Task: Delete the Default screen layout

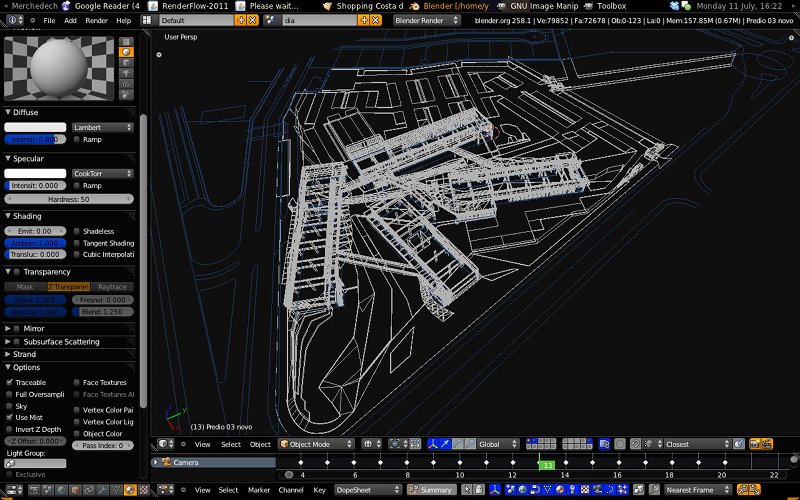Action: 252,20
